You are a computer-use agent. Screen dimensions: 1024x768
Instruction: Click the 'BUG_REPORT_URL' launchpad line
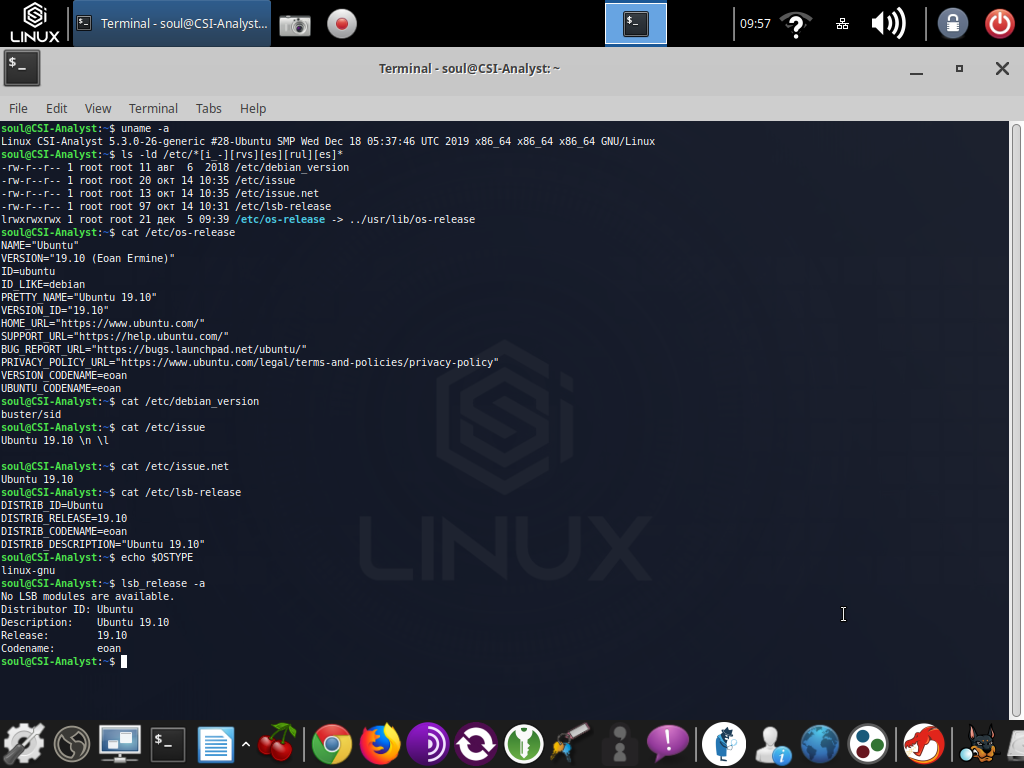click(x=153, y=349)
